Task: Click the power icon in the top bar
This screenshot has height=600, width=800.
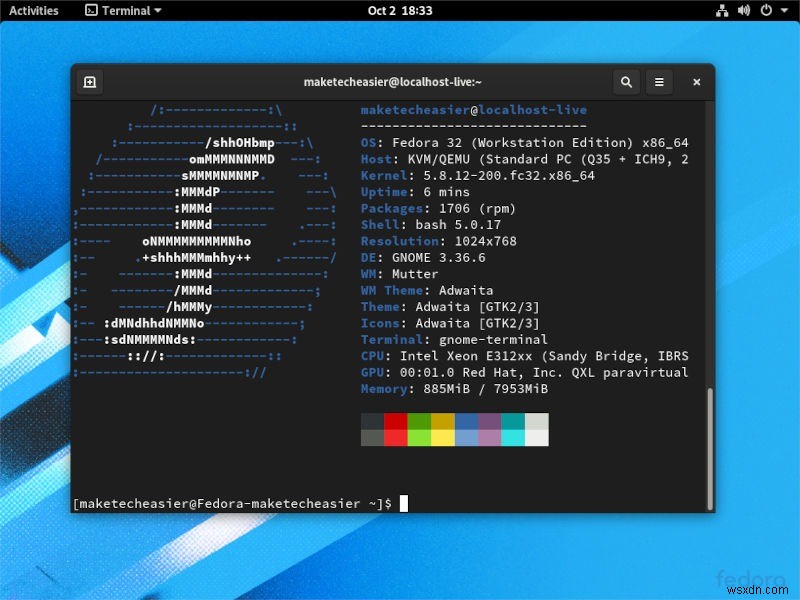Action: tap(766, 11)
